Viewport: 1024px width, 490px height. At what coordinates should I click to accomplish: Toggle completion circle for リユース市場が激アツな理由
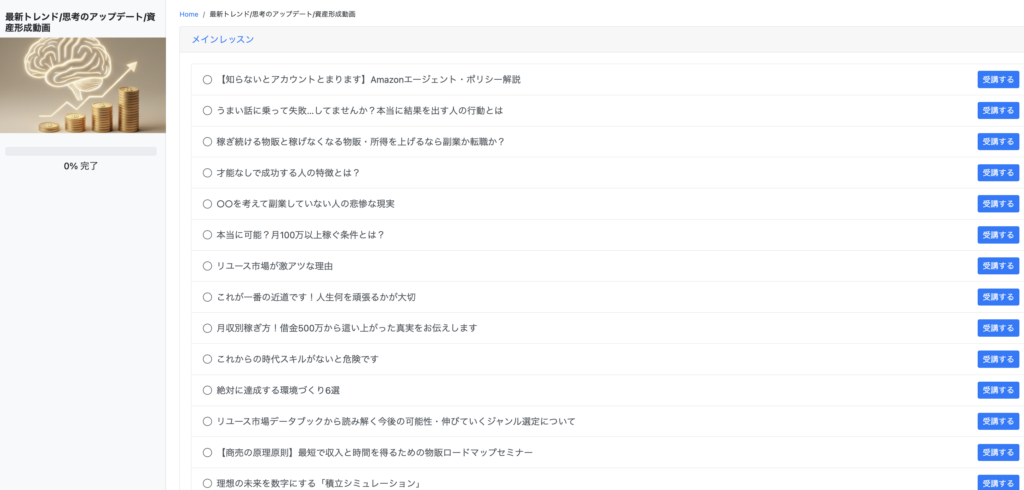point(207,266)
